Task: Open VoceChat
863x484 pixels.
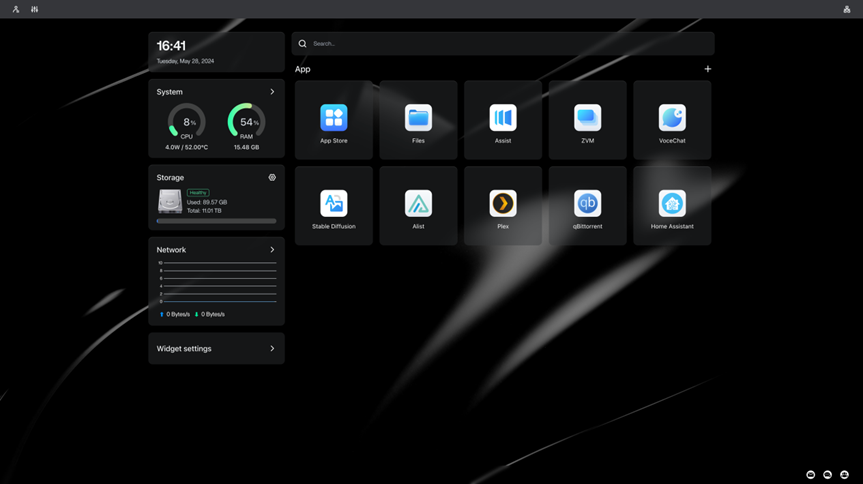Action: [x=672, y=120]
